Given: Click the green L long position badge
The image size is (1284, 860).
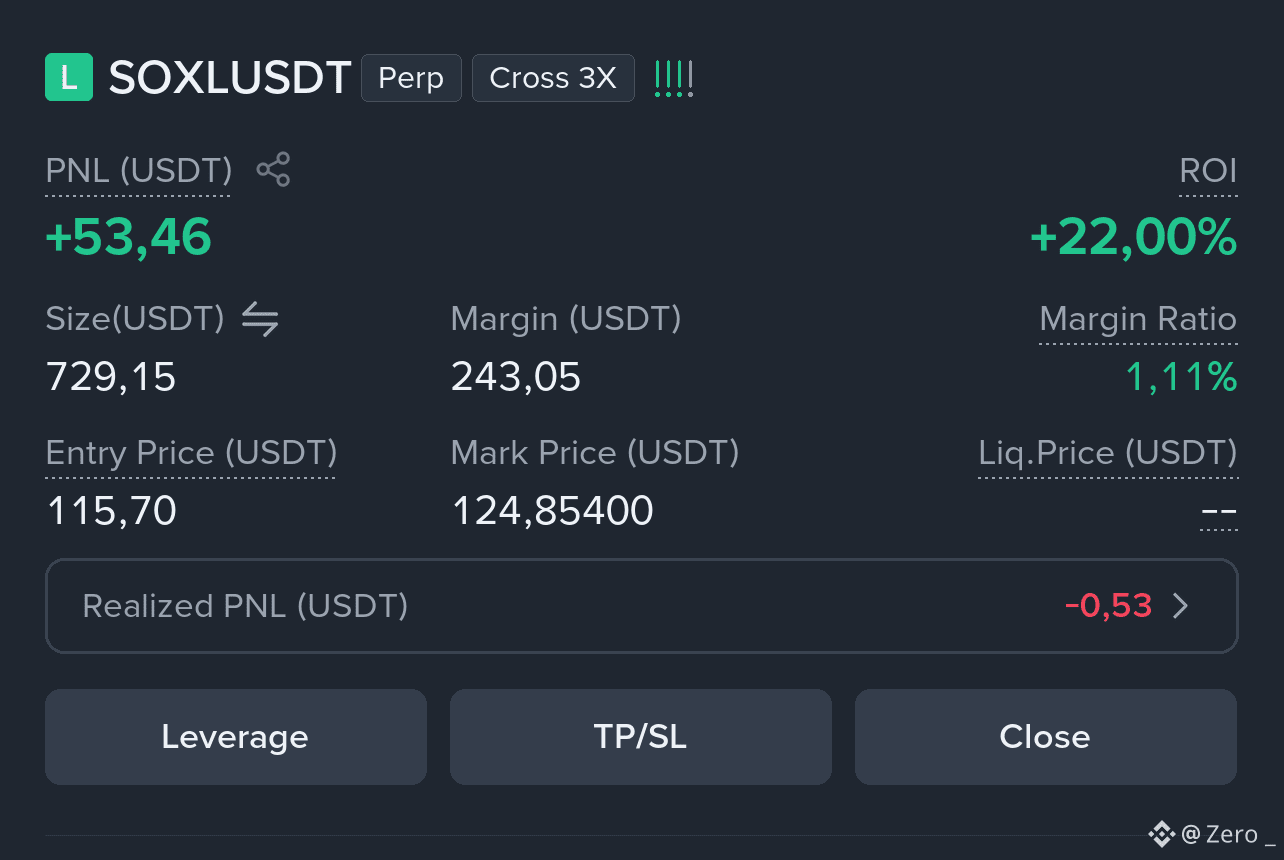Looking at the screenshot, I should tap(69, 77).
